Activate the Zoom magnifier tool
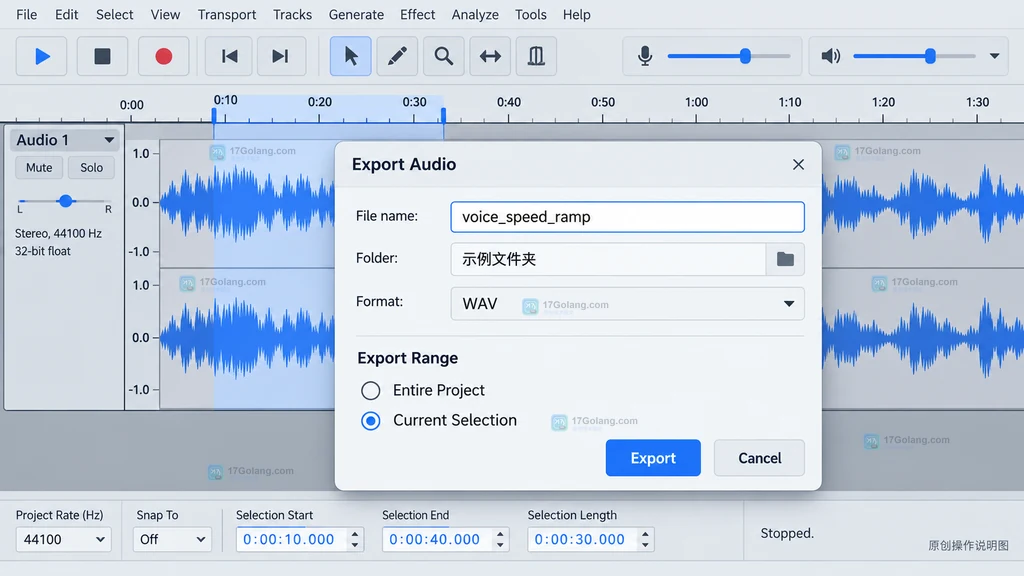The image size is (1024, 576). (443, 56)
